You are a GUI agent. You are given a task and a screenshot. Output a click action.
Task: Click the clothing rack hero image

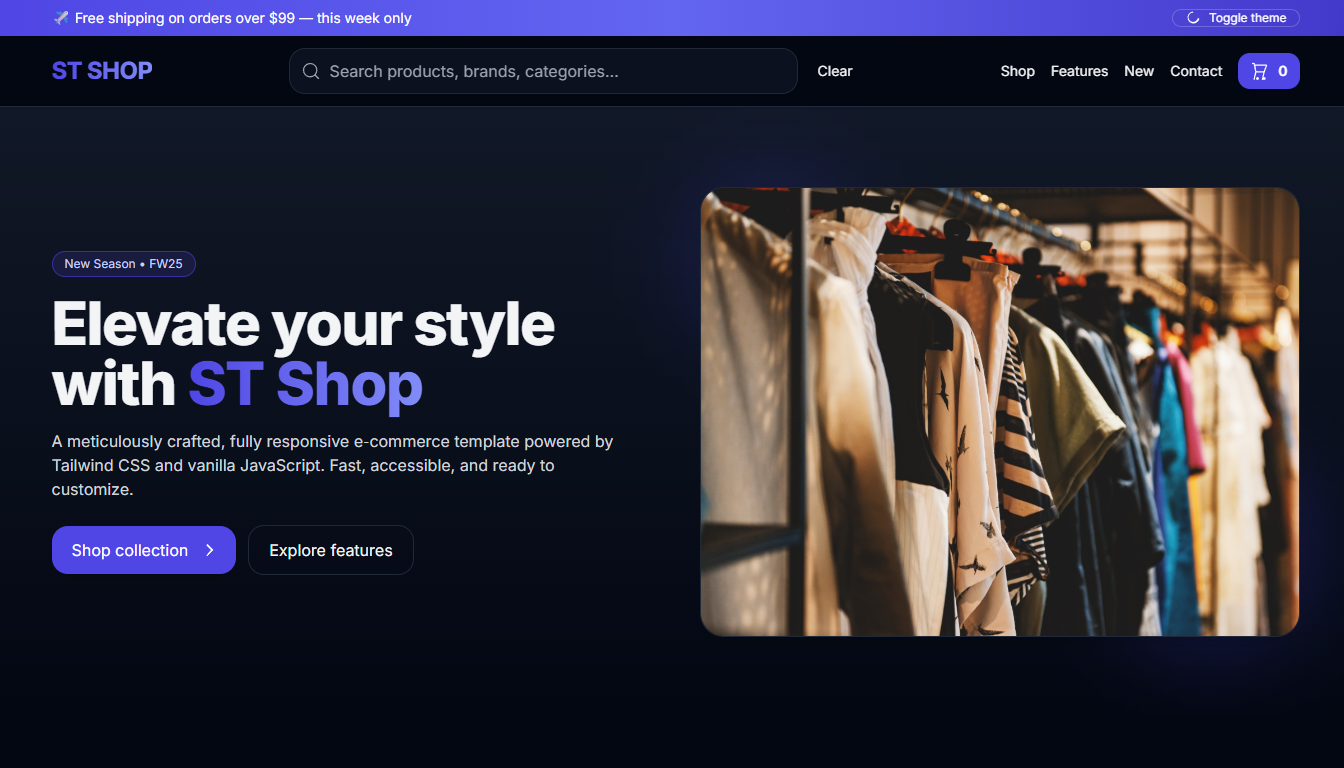(x=999, y=411)
